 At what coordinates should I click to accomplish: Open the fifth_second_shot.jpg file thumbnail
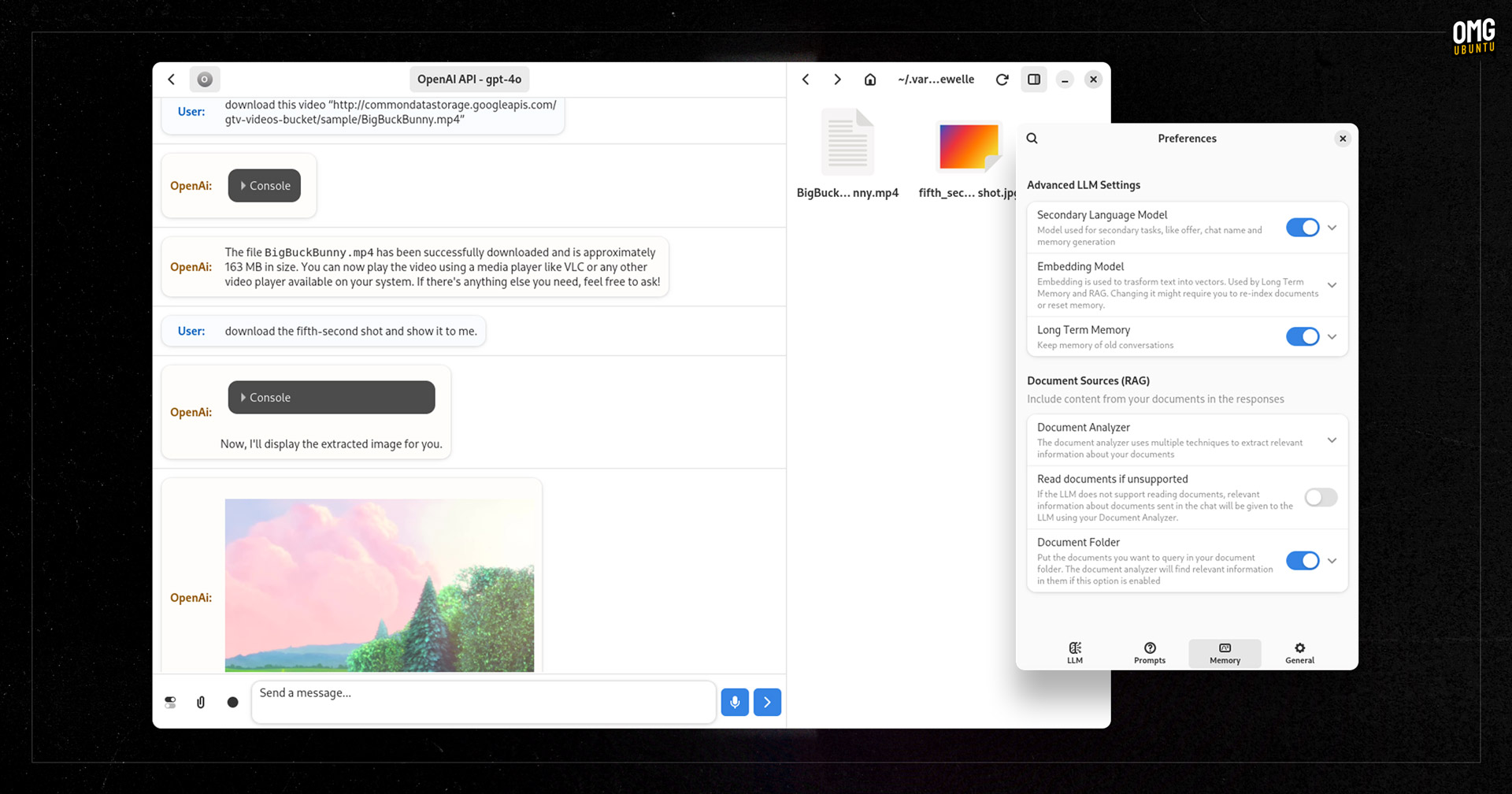(x=968, y=148)
